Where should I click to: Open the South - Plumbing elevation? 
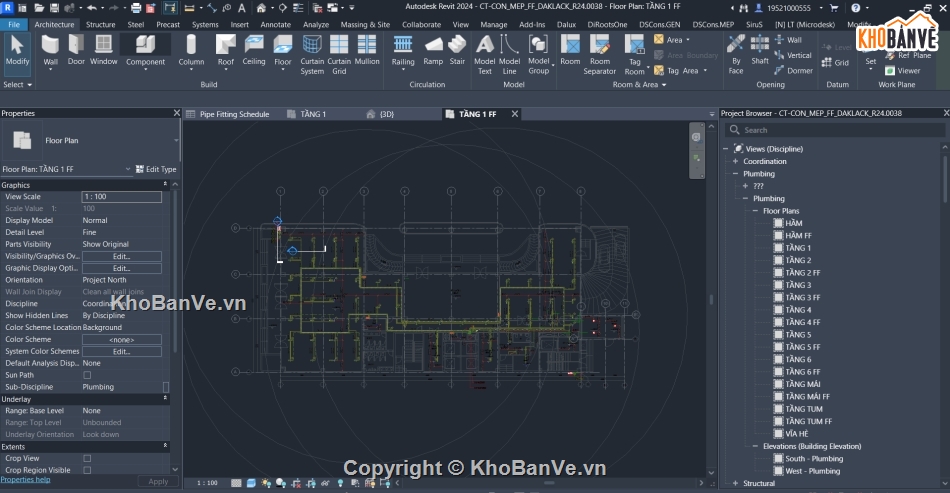(814, 459)
